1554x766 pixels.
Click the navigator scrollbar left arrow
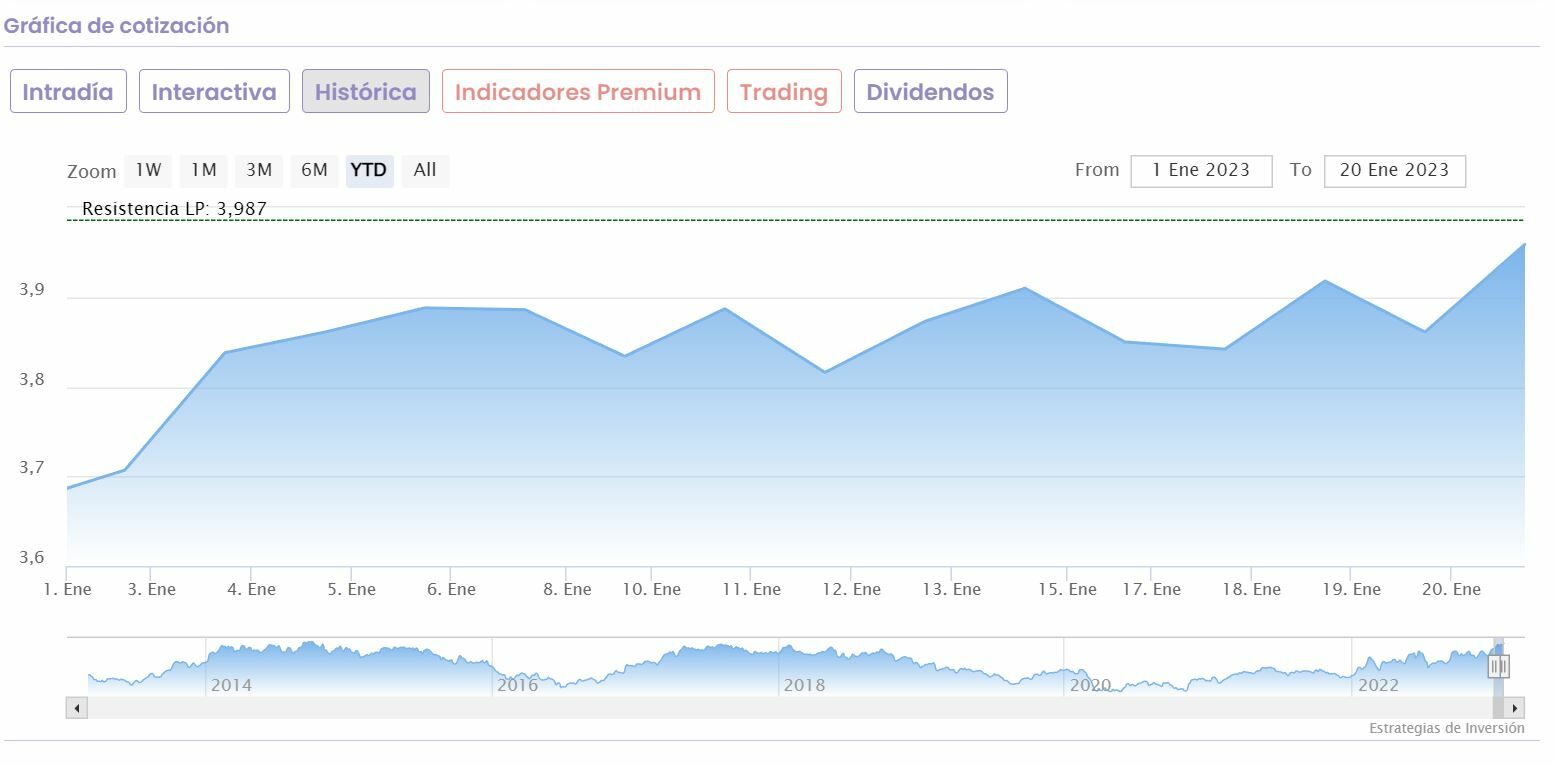coord(77,708)
